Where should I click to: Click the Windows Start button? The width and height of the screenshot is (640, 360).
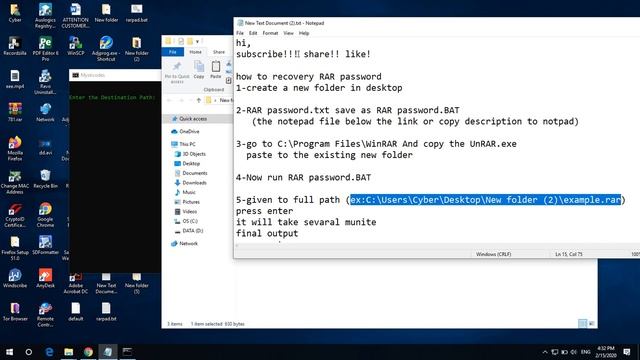9,352
